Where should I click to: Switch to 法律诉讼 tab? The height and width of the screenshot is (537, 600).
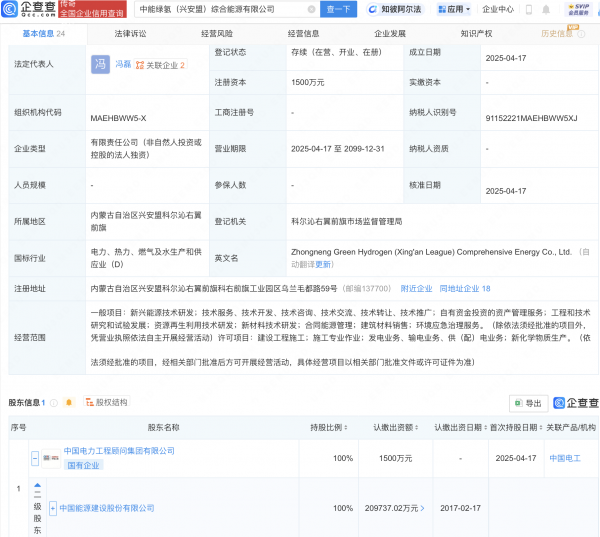point(130,34)
